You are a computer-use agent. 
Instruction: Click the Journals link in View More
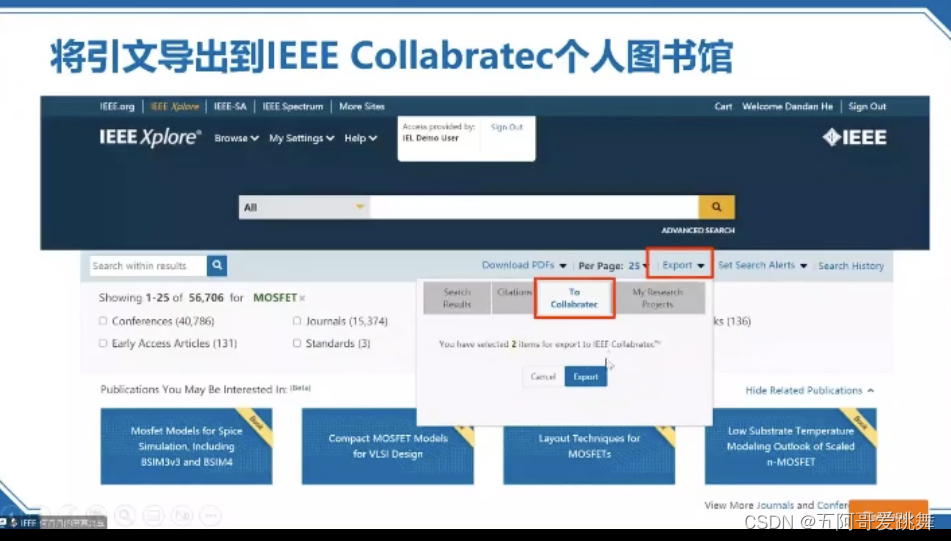[x=775, y=505]
